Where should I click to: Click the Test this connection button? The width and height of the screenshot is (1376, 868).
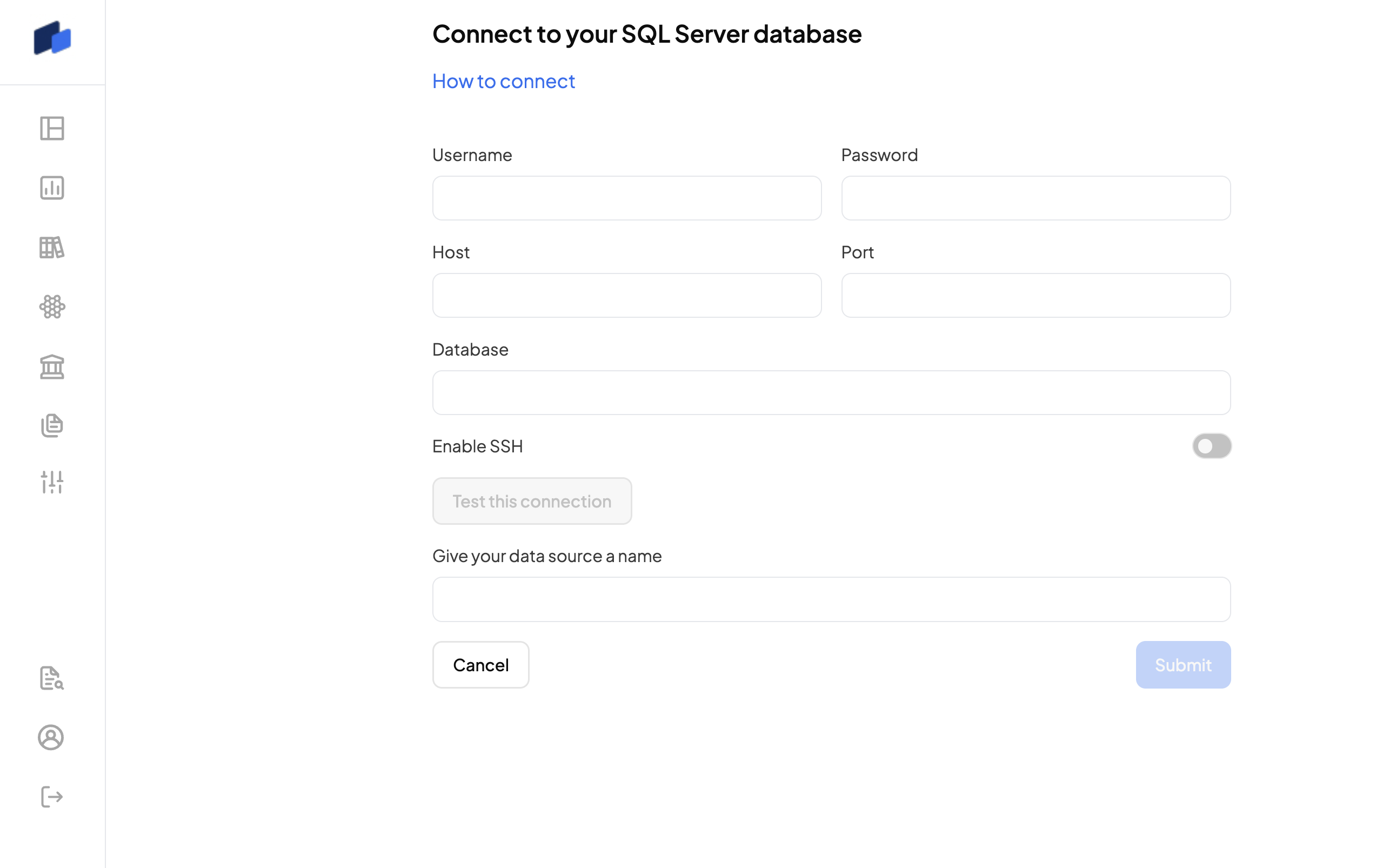point(532,501)
